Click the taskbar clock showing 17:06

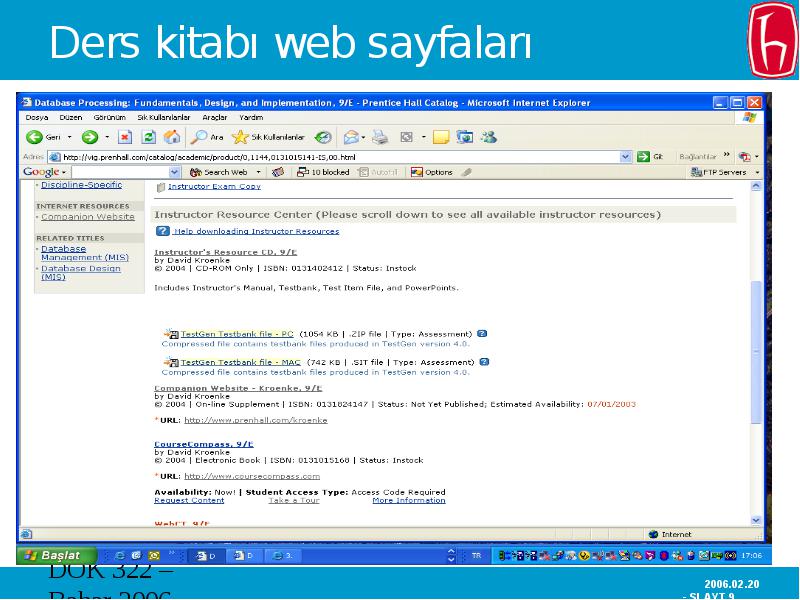pos(752,556)
